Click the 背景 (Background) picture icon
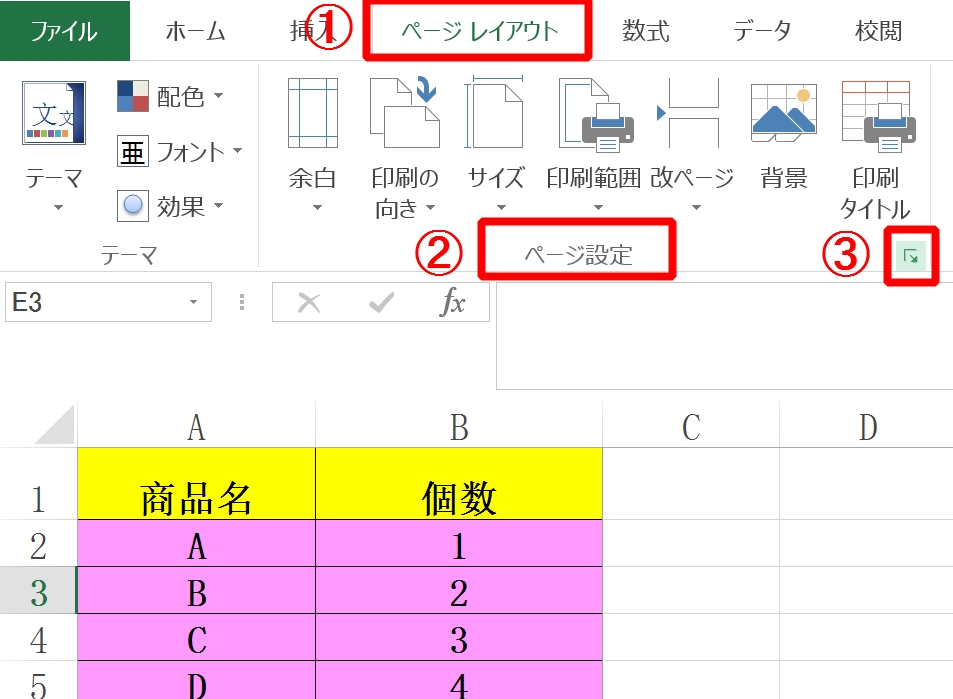 pos(783,112)
